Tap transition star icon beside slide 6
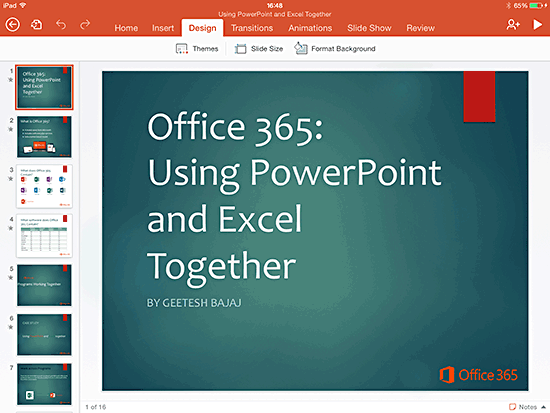 (x=11, y=327)
